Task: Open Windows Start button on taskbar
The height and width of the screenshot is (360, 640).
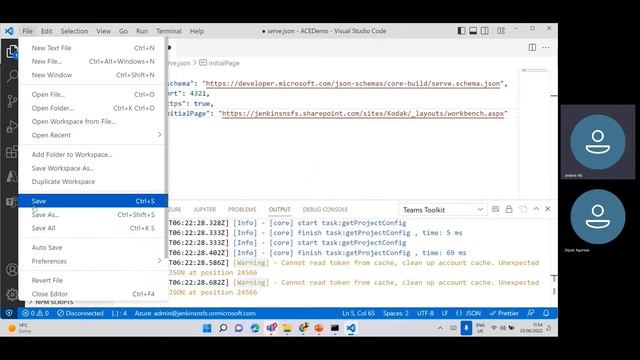Action: 207,328
